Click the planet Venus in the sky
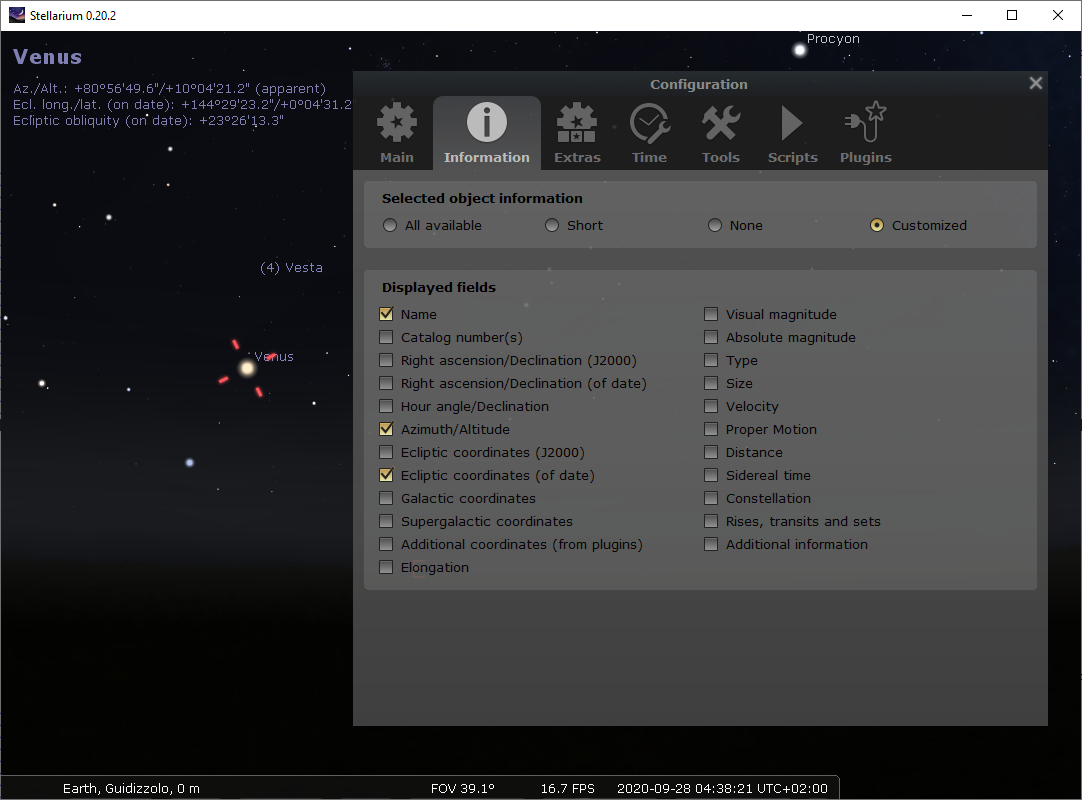The width and height of the screenshot is (1082, 800). (x=247, y=369)
